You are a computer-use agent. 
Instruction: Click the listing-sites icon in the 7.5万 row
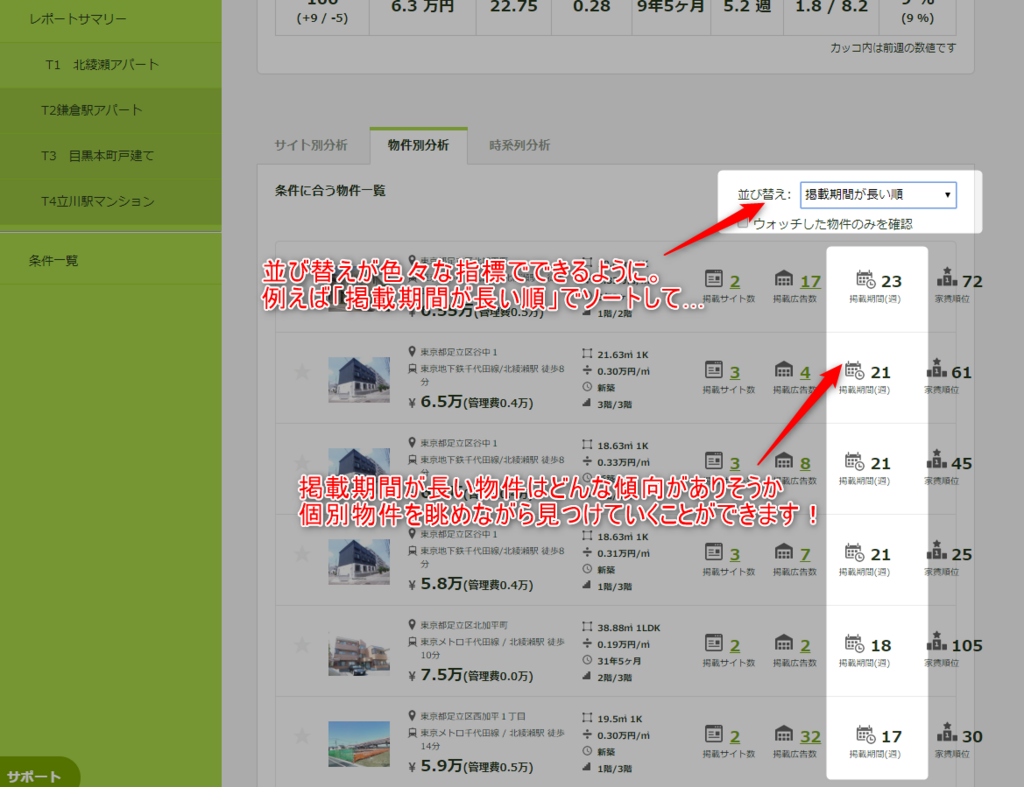pos(714,643)
